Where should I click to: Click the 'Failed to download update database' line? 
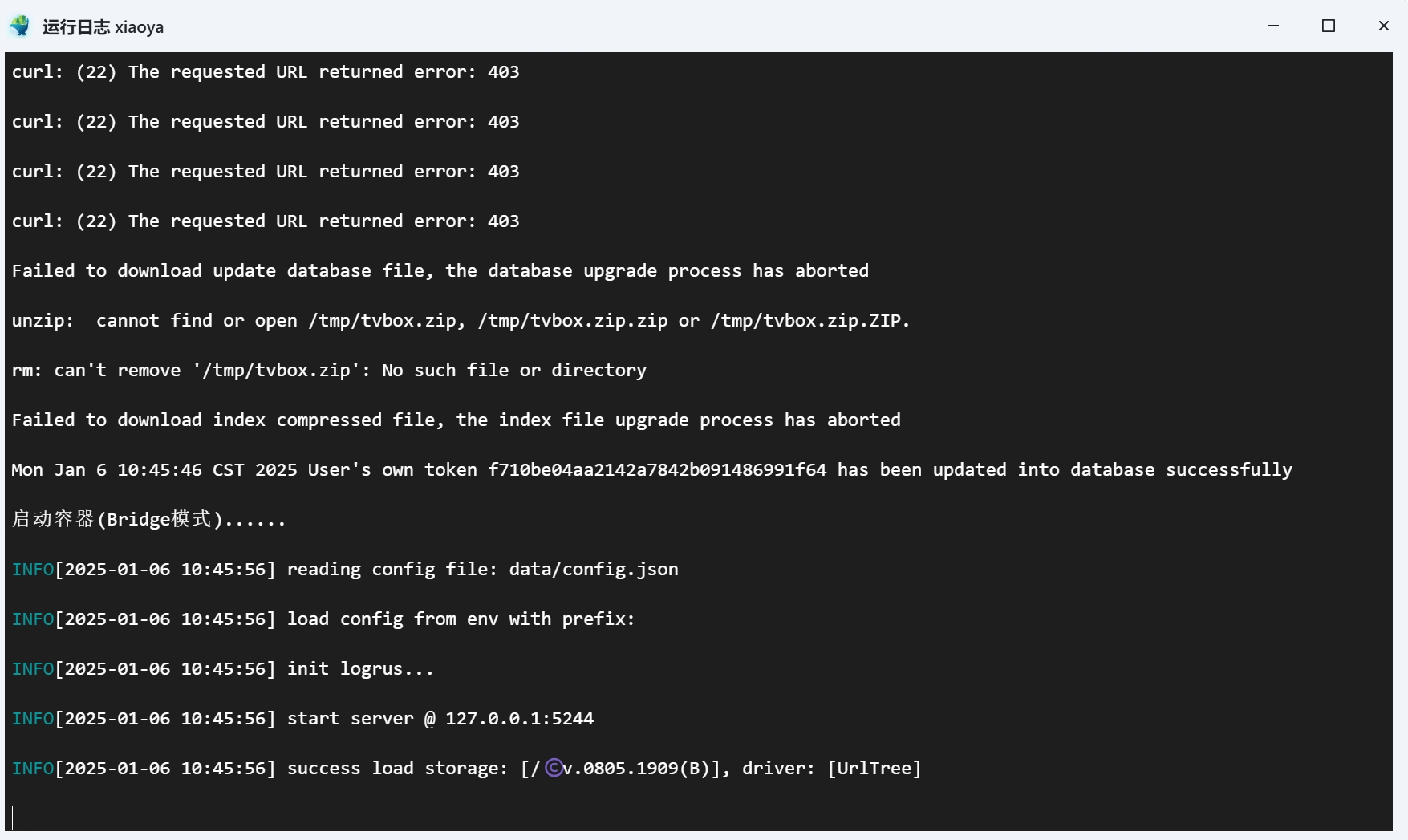pos(440,271)
